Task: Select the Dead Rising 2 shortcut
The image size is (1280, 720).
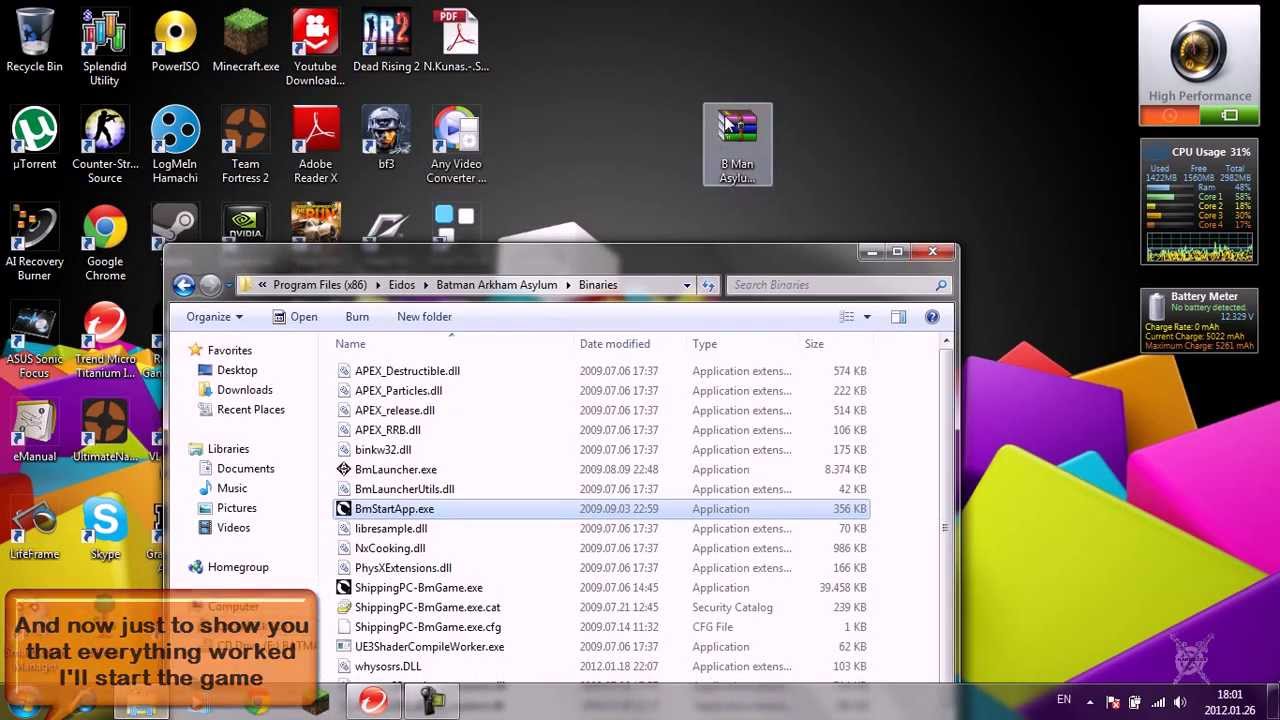Action: point(386,41)
